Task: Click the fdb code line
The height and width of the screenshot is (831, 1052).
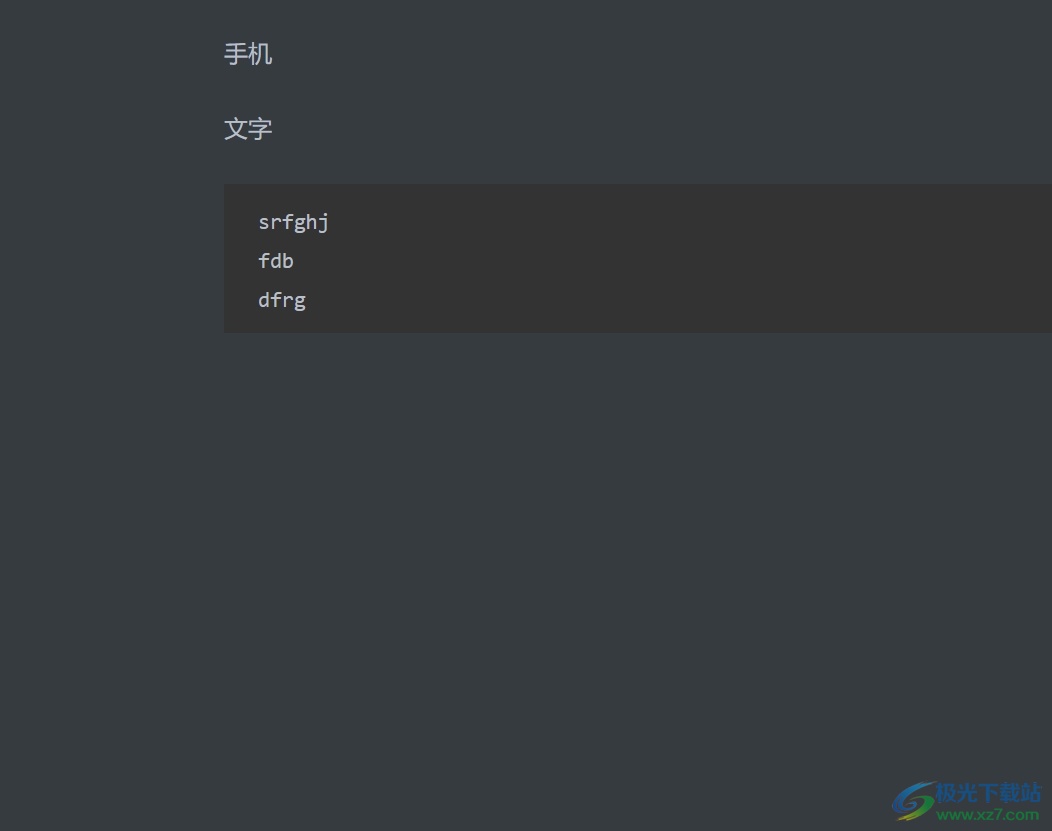Action: click(x=276, y=261)
